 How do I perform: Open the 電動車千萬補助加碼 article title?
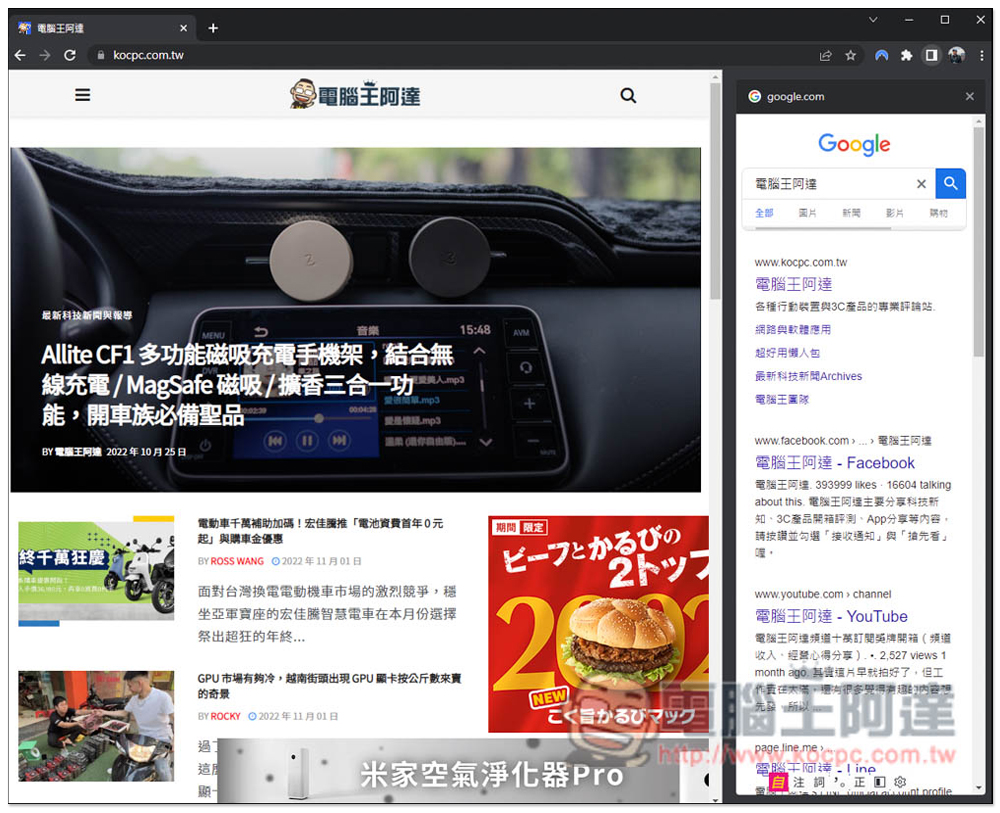tap(320, 531)
